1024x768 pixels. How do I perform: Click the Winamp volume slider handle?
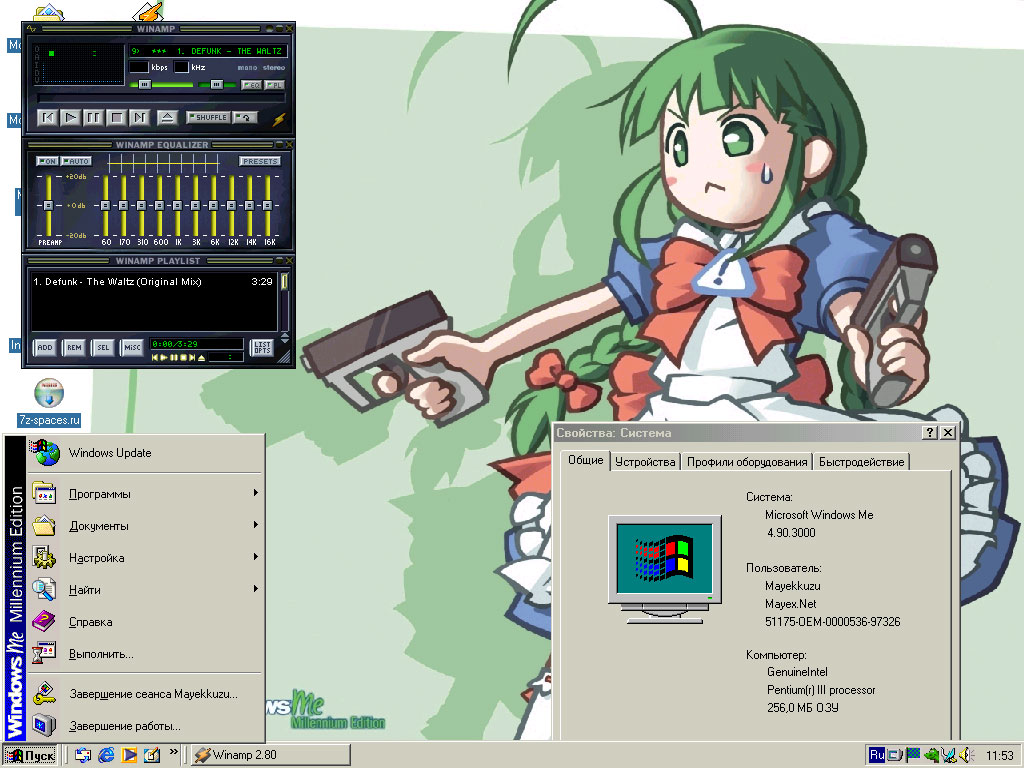[145, 84]
